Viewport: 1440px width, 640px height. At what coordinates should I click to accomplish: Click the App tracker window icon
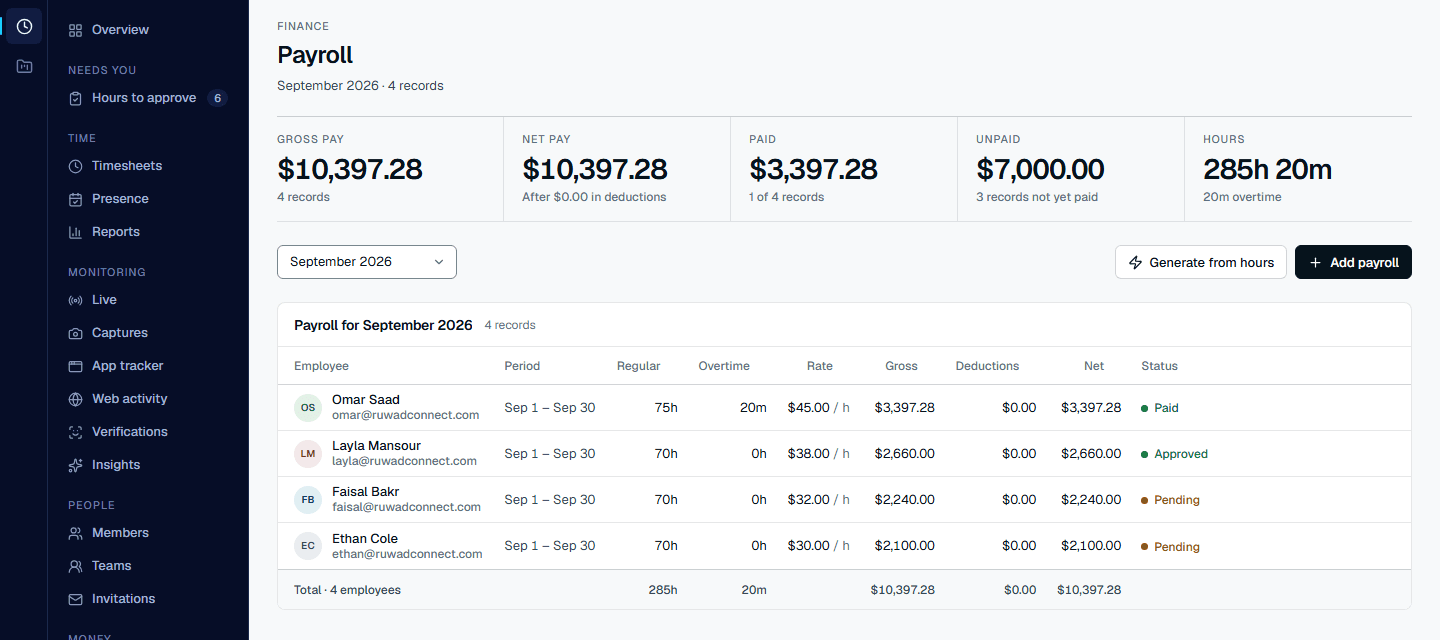[75, 366]
